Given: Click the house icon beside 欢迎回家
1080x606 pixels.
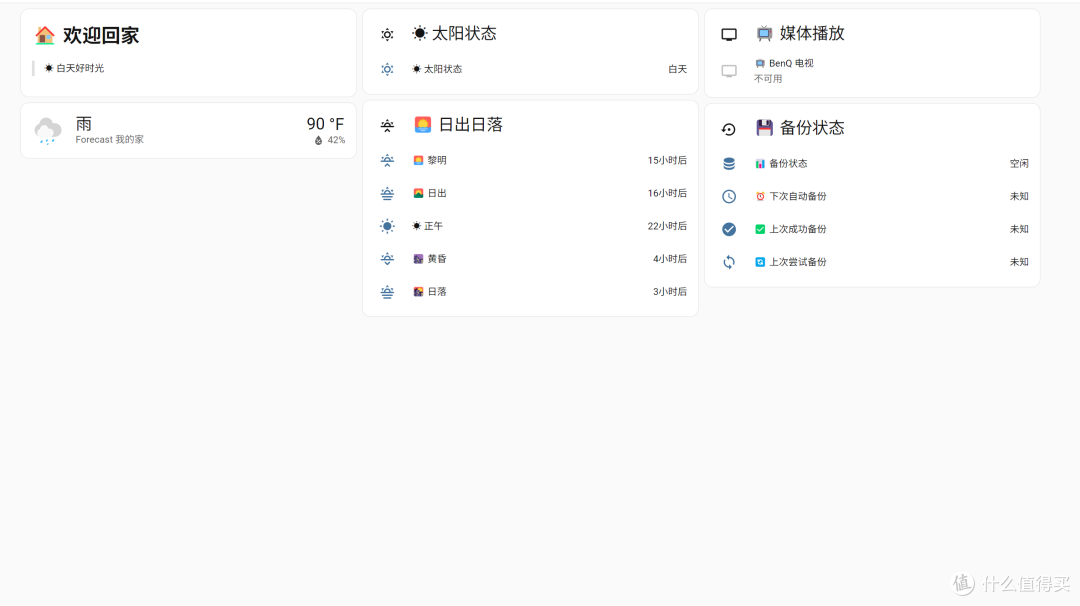Looking at the screenshot, I should 45,35.
